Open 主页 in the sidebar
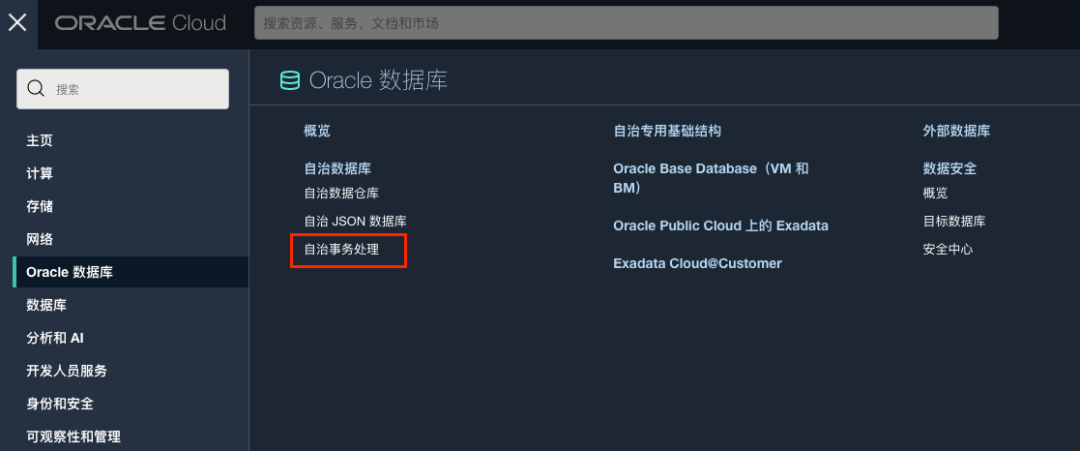1080x451 pixels. tap(40, 141)
